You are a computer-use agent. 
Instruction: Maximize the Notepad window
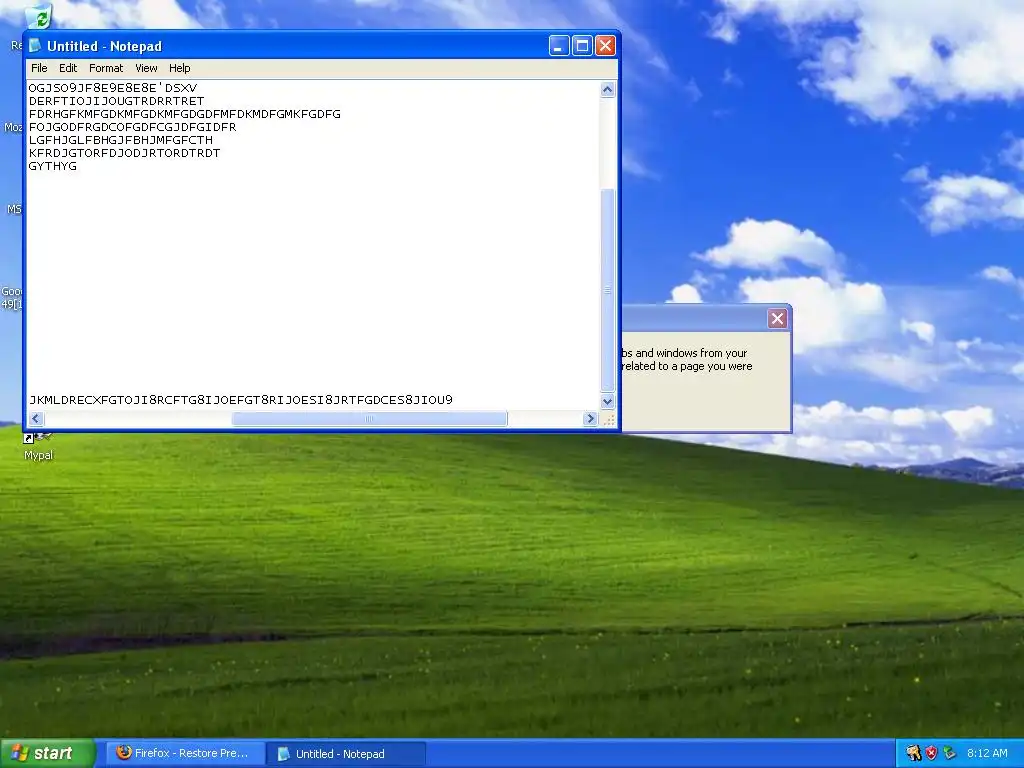coord(582,46)
